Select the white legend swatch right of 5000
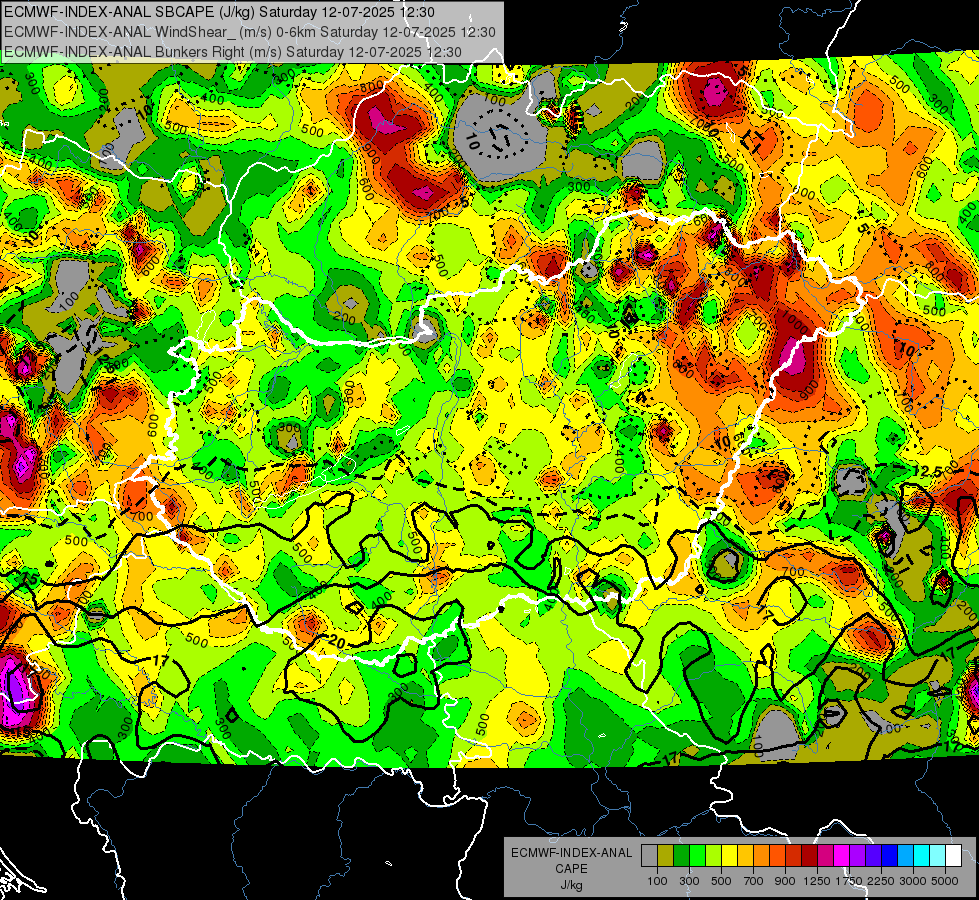 click(x=953, y=856)
